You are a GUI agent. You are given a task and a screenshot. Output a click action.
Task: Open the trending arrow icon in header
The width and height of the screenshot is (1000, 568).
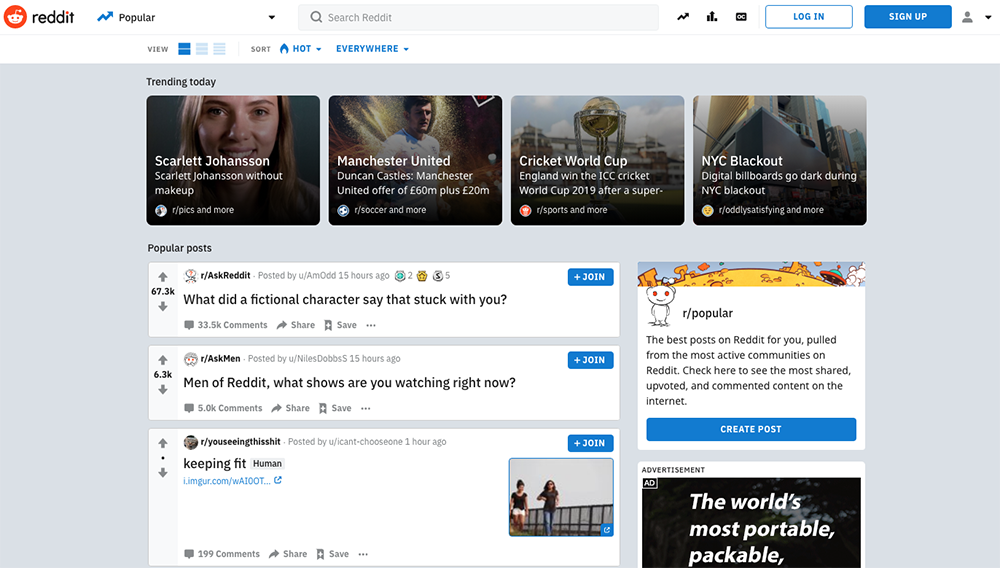(x=683, y=17)
